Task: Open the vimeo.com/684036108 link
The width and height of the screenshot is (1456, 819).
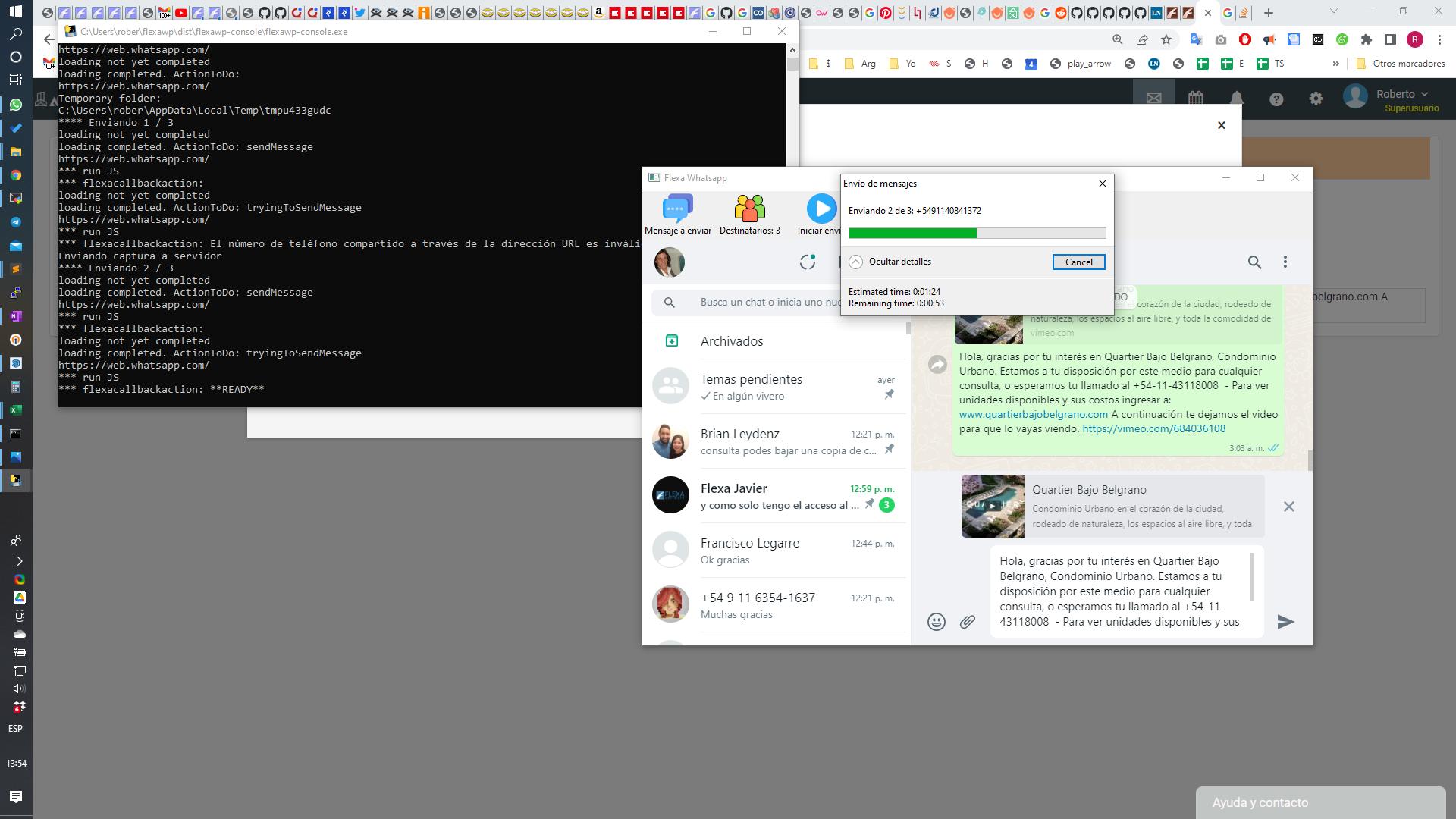Action: pyautogui.click(x=1153, y=428)
